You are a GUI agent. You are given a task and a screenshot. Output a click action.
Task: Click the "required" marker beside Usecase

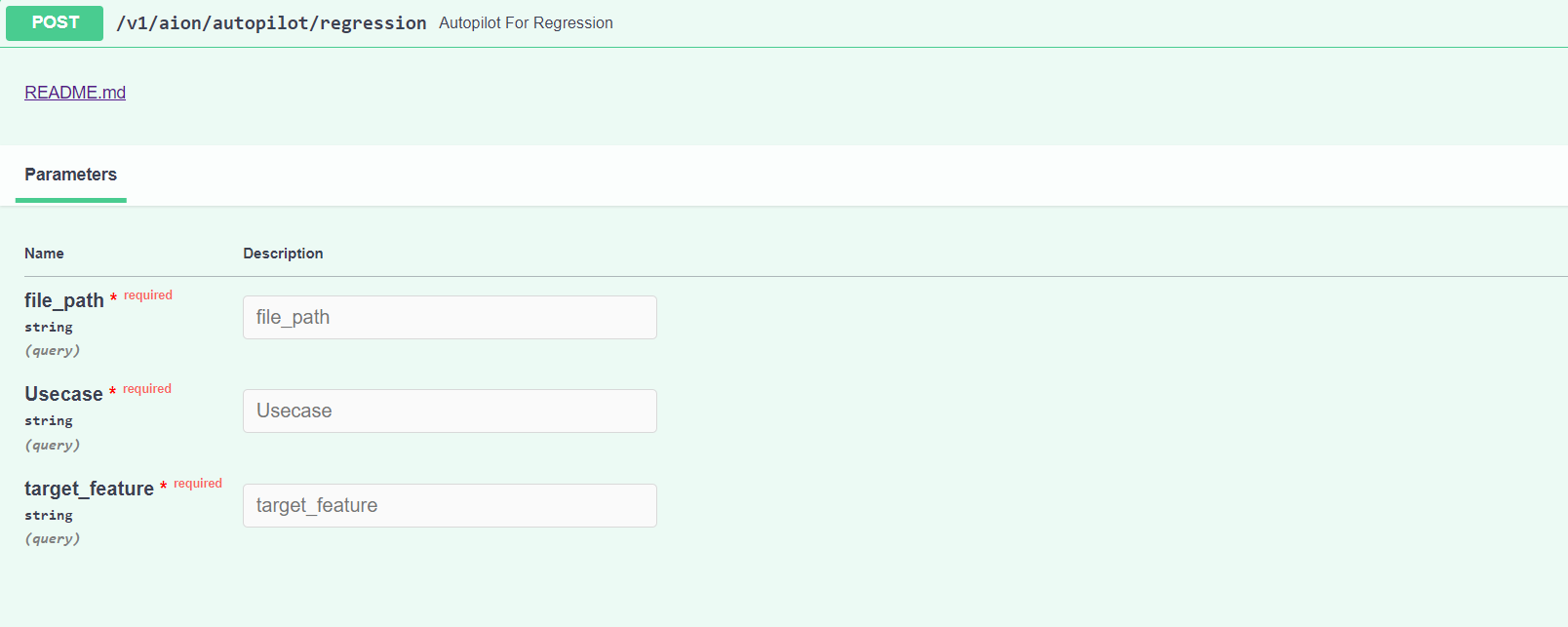click(x=147, y=389)
